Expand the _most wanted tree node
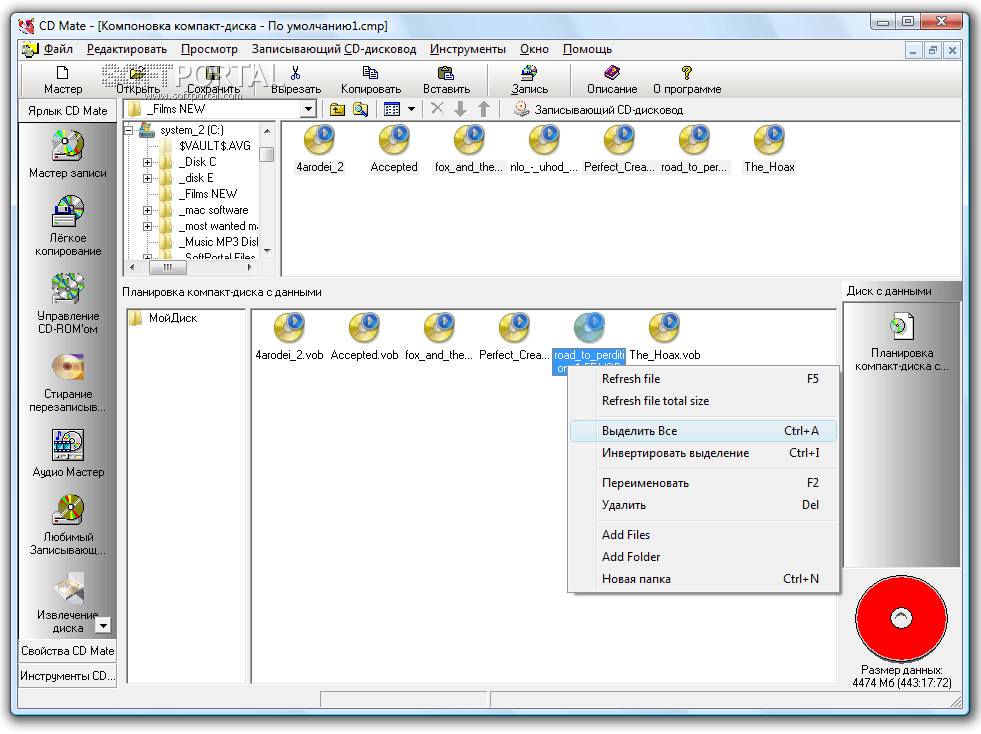 coord(148,227)
